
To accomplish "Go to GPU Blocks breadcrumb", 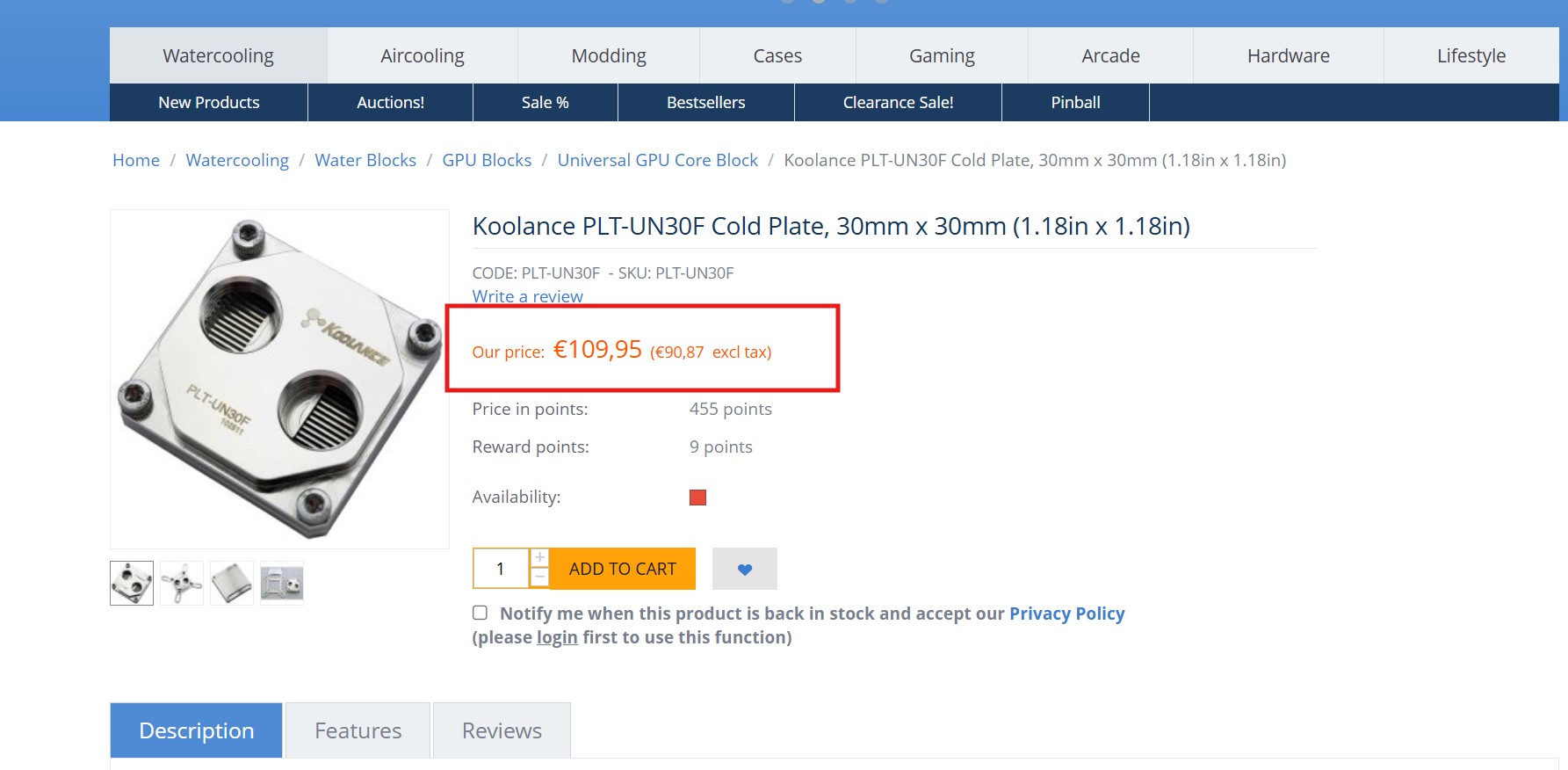I will 487,160.
